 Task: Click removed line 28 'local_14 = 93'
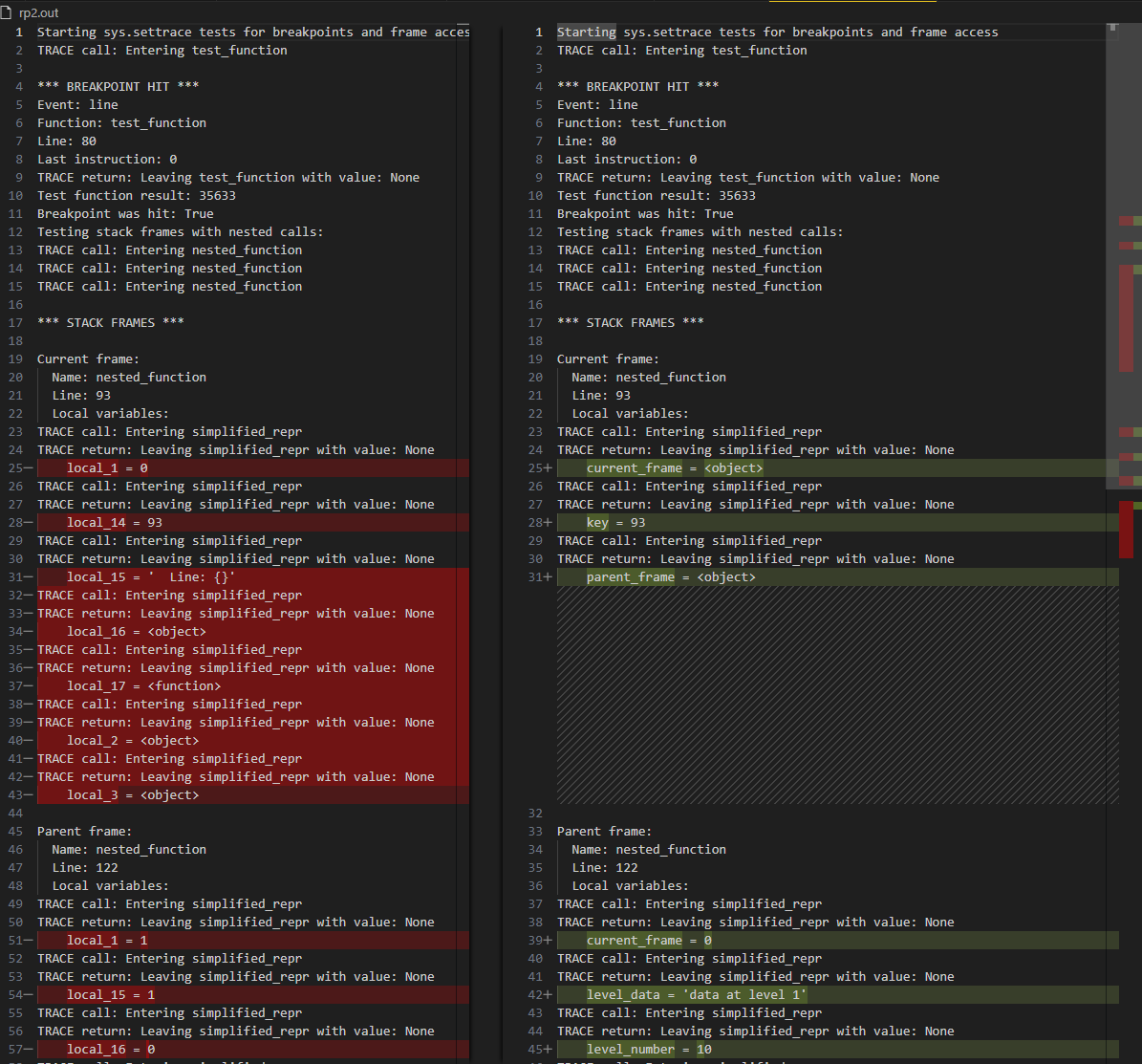tap(252, 523)
